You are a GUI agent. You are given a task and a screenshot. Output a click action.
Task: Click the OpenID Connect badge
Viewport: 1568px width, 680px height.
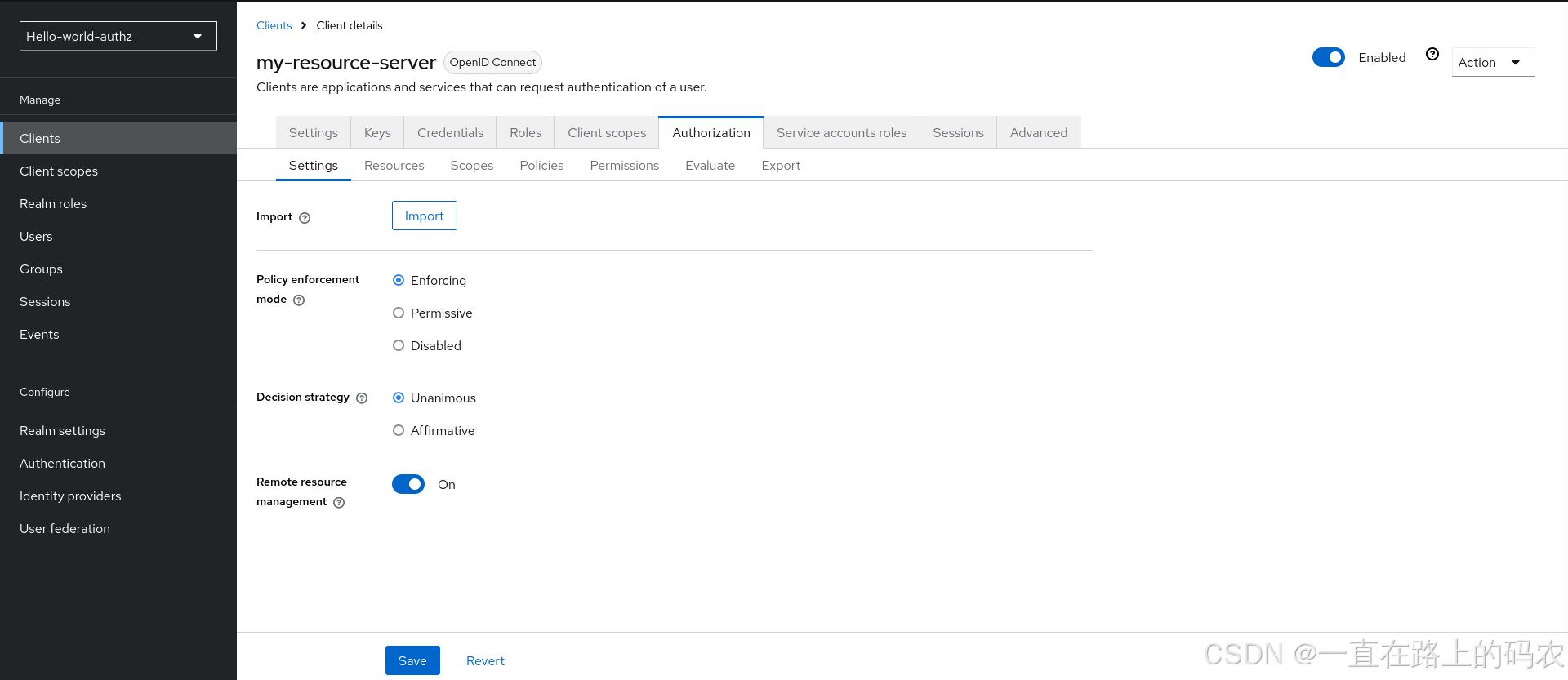[492, 62]
